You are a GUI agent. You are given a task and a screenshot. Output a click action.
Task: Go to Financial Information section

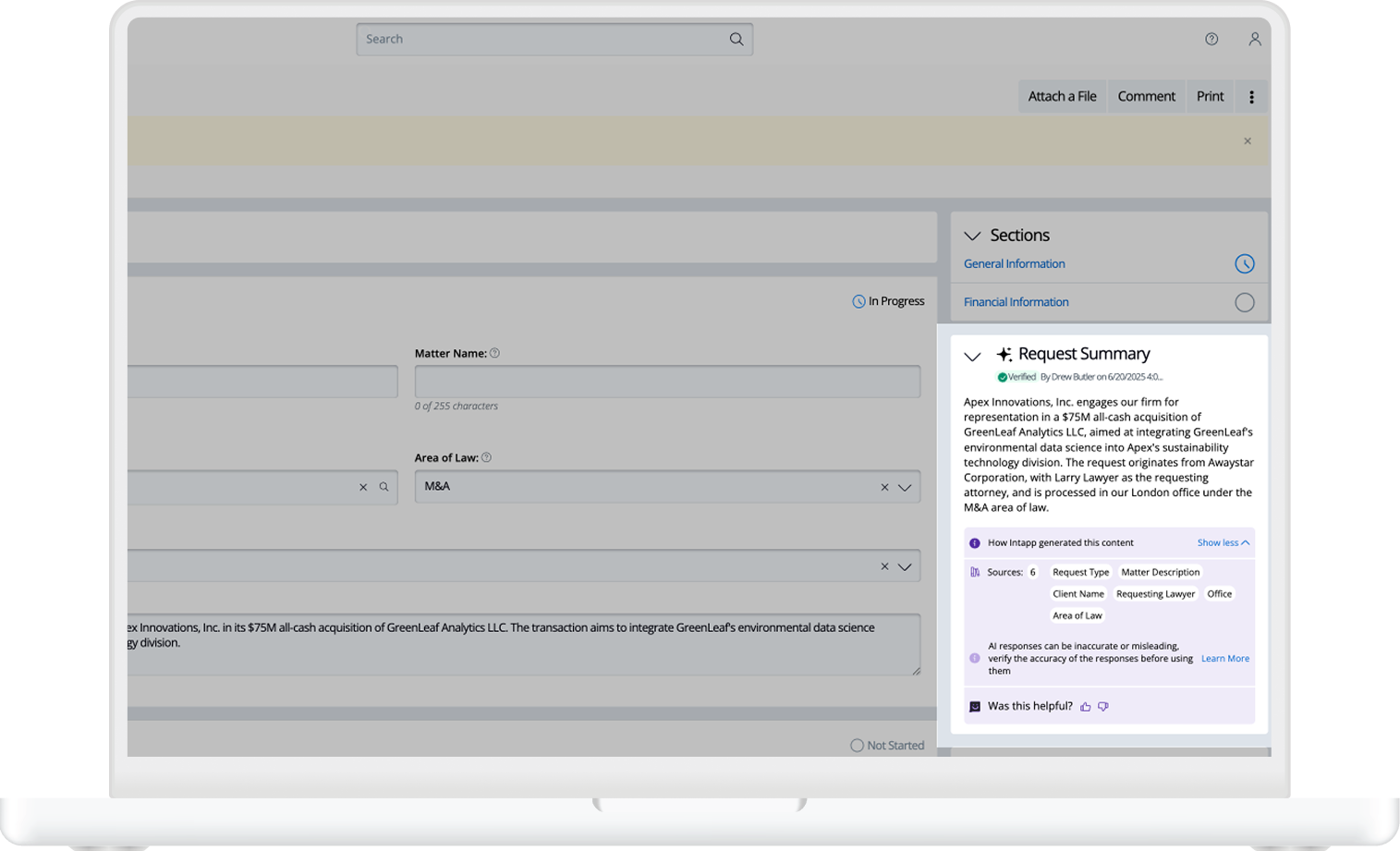tap(1016, 302)
